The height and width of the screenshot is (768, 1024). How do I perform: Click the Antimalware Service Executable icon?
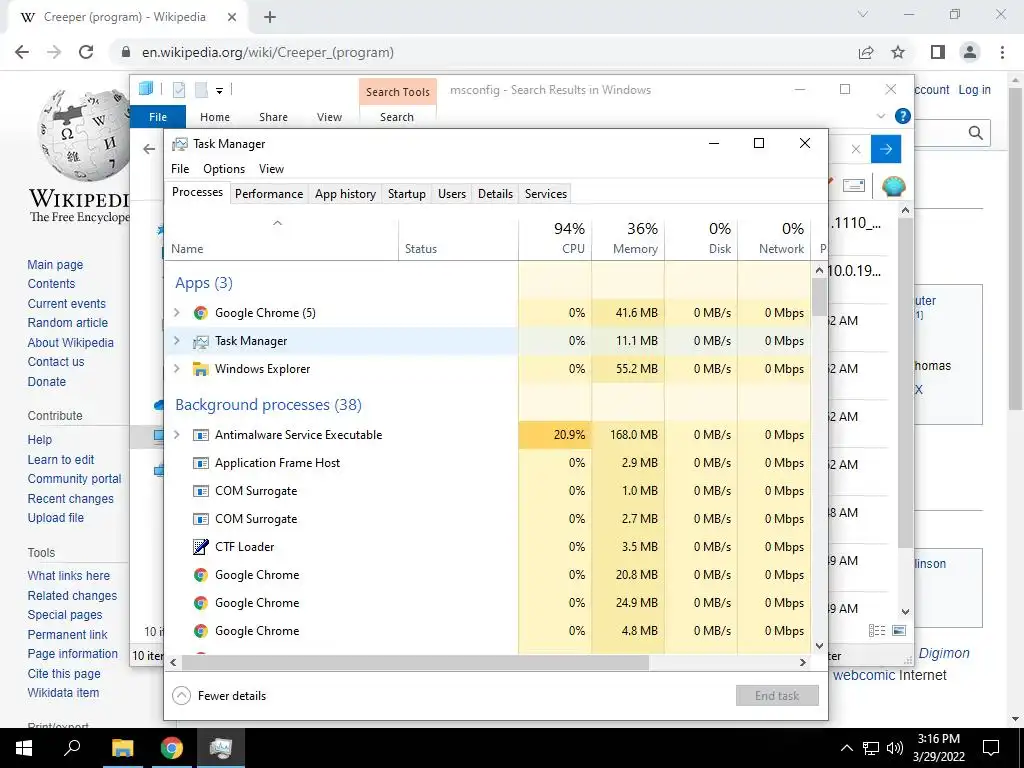[x=200, y=435]
